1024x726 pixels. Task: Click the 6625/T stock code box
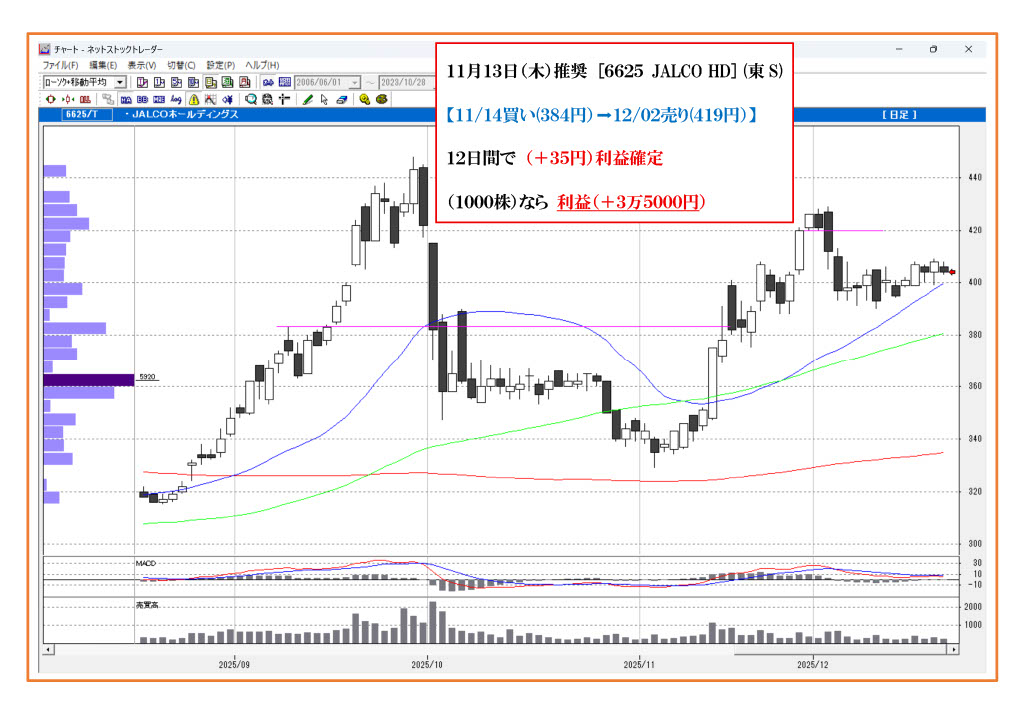click(82, 115)
